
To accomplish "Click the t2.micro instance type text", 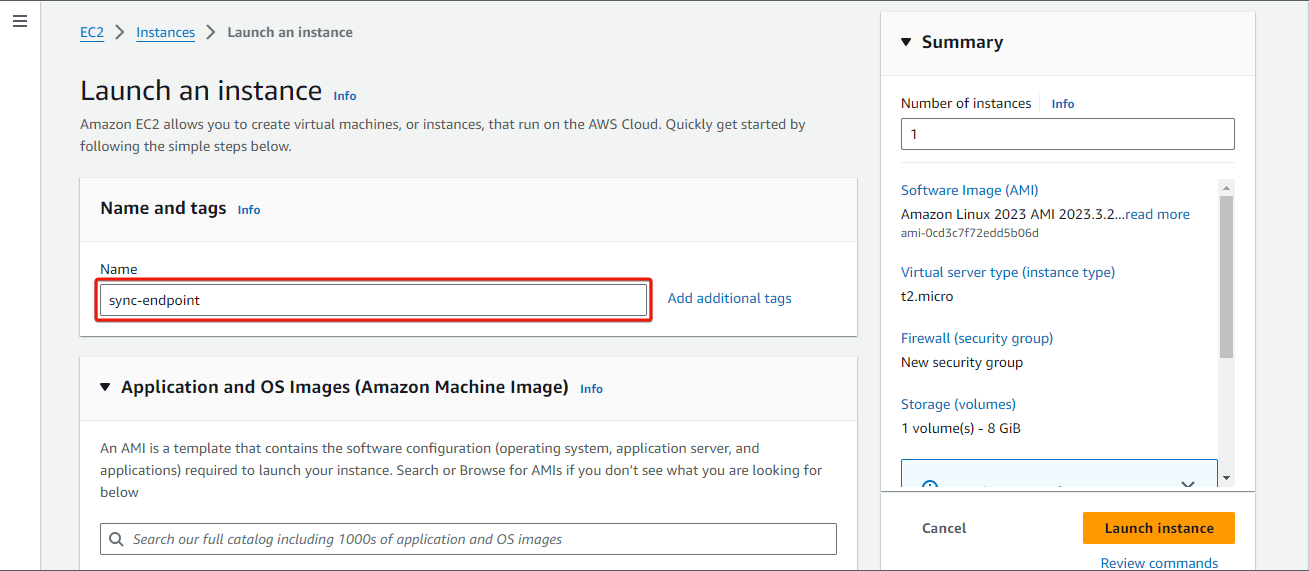I will 927,296.
